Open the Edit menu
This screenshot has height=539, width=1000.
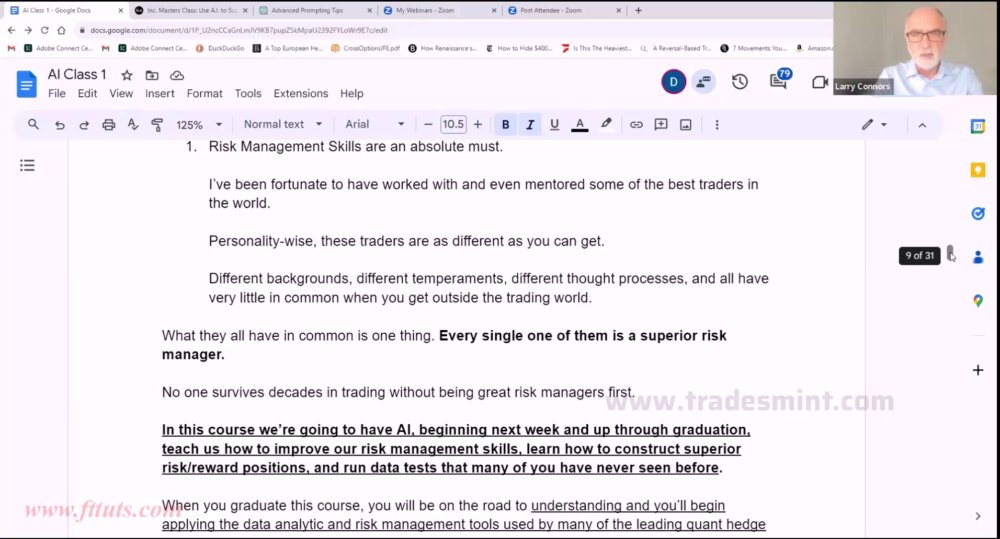point(87,93)
